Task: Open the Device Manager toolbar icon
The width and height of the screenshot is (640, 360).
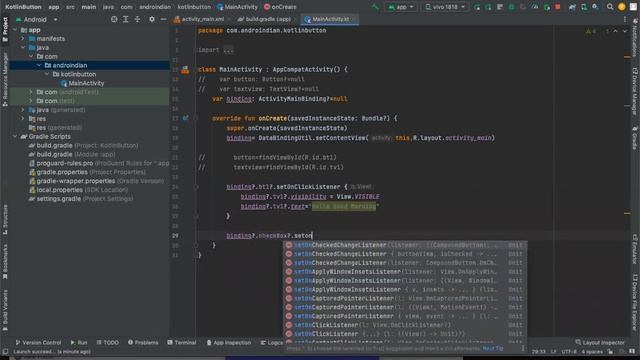Action: pos(584,7)
